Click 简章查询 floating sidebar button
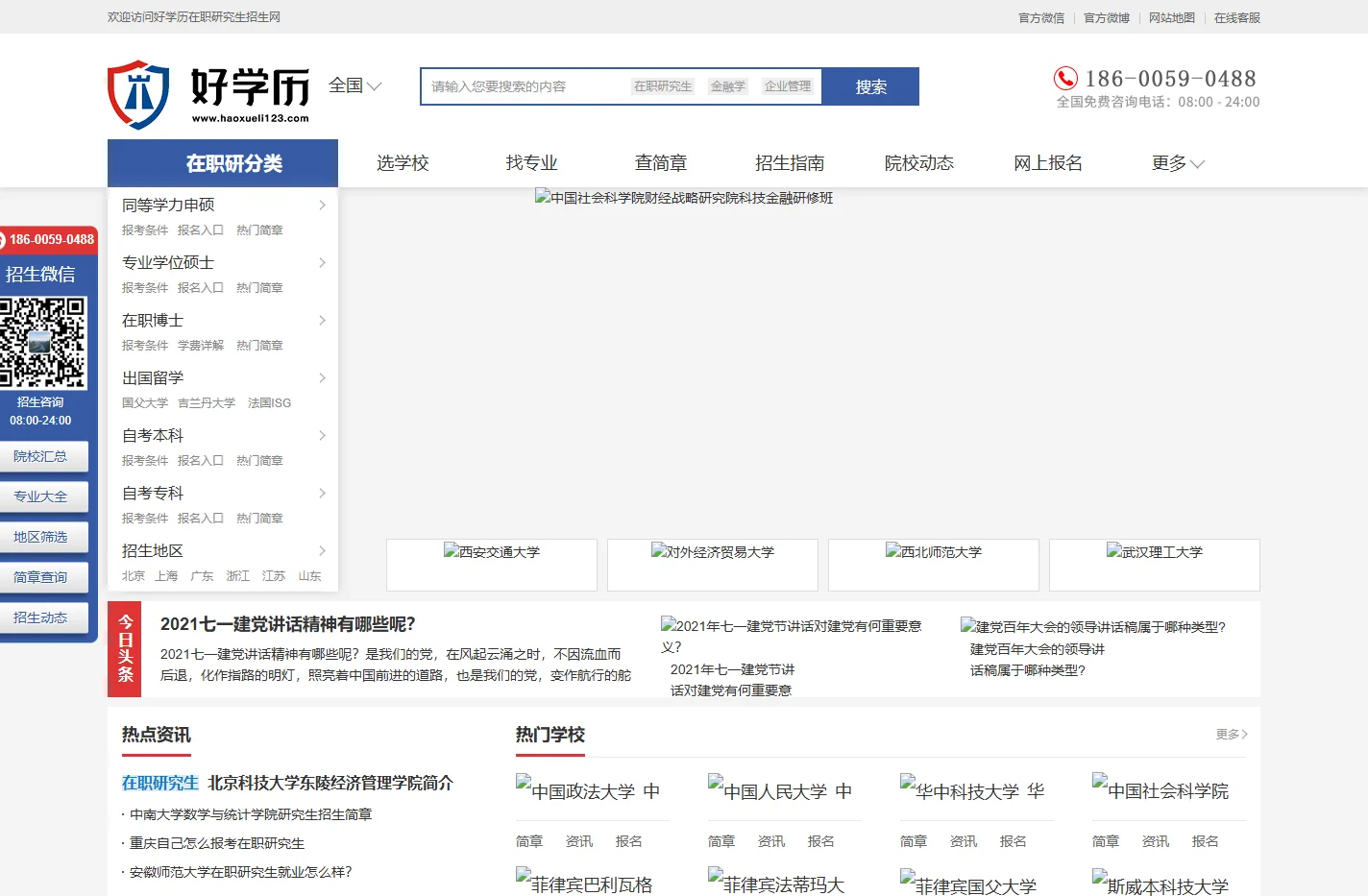The height and width of the screenshot is (896, 1368). click(43, 577)
